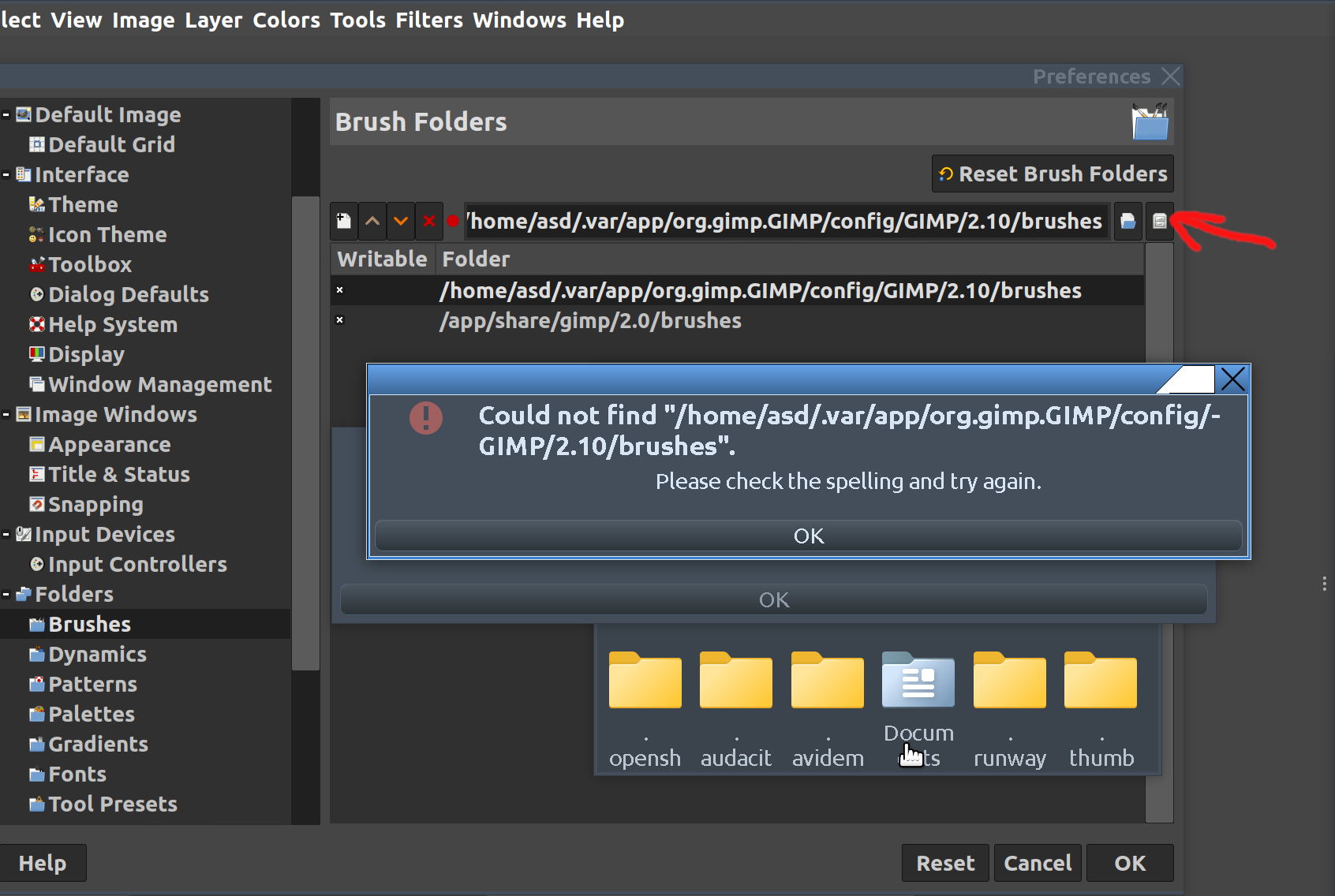Click Reset Brush Folders button

[1053, 174]
